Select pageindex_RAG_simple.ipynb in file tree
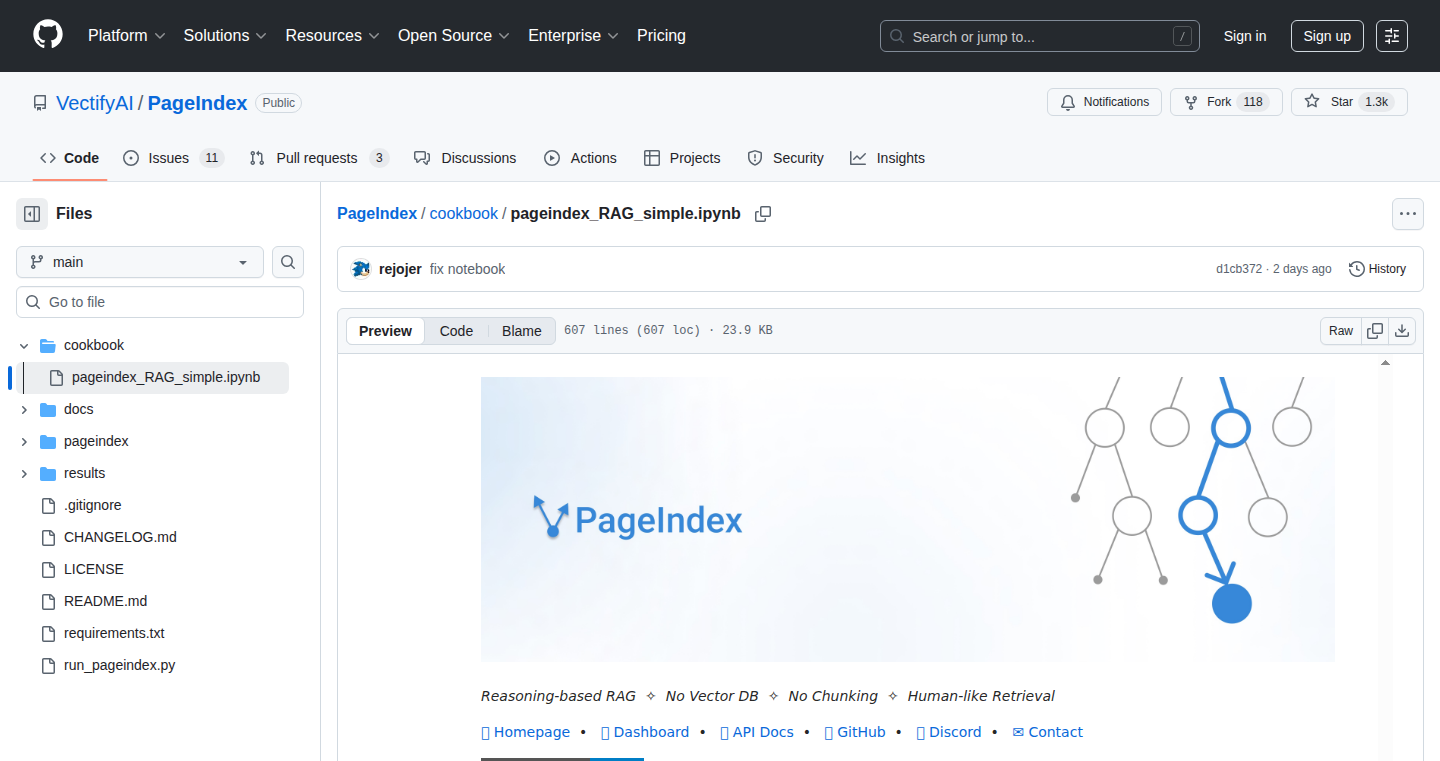 tap(166, 377)
